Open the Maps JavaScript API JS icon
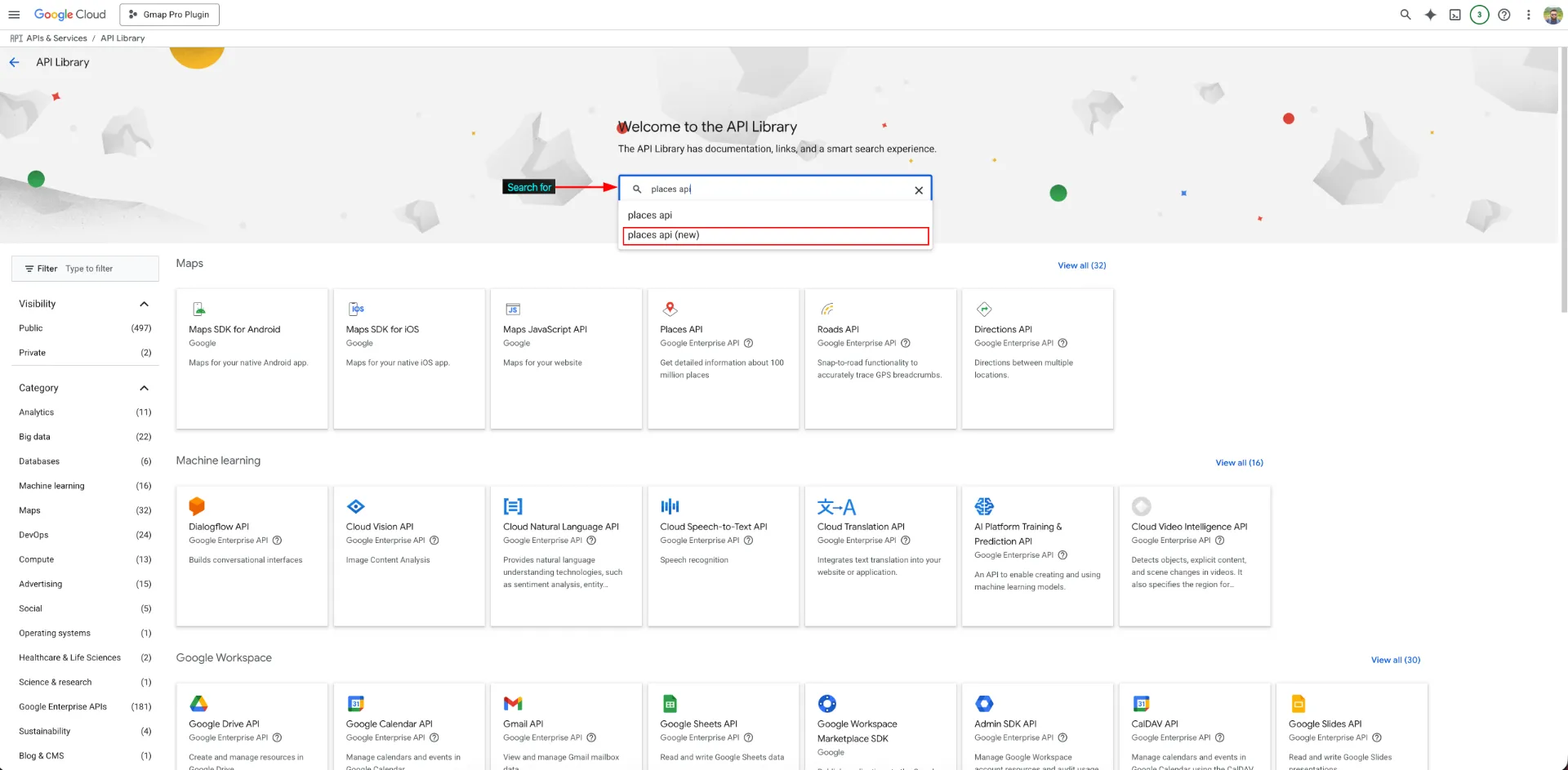Image resolution: width=1568 pixels, height=770 pixels. [513, 309]
